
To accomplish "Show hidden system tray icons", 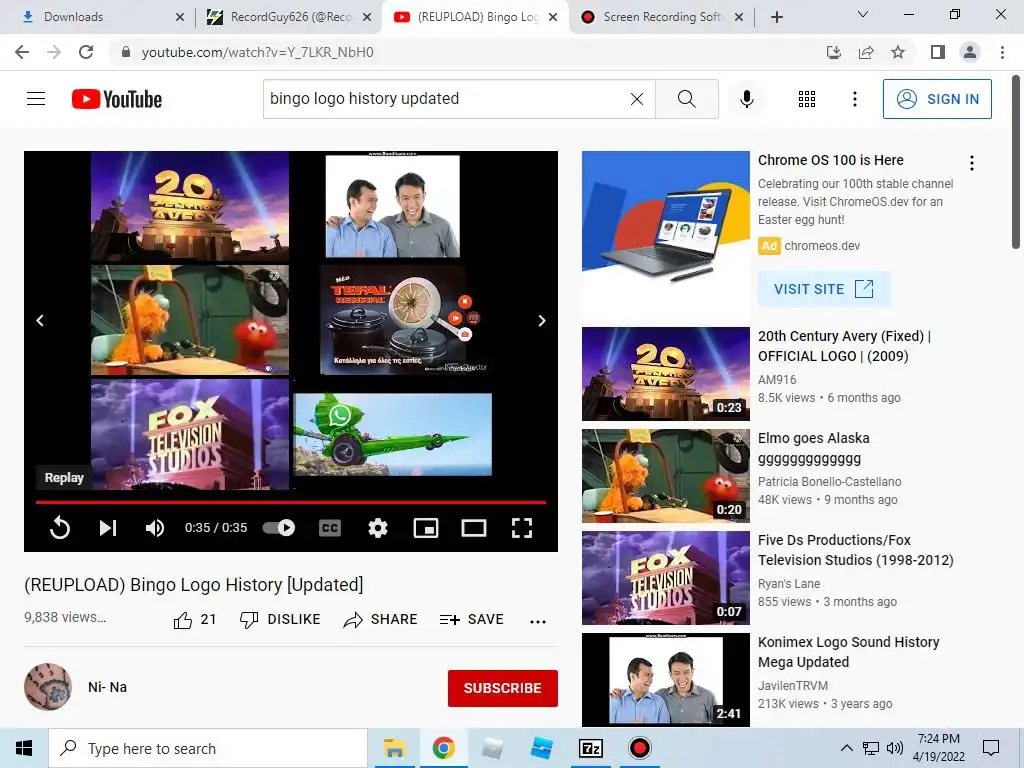I will tap(846, 748).
